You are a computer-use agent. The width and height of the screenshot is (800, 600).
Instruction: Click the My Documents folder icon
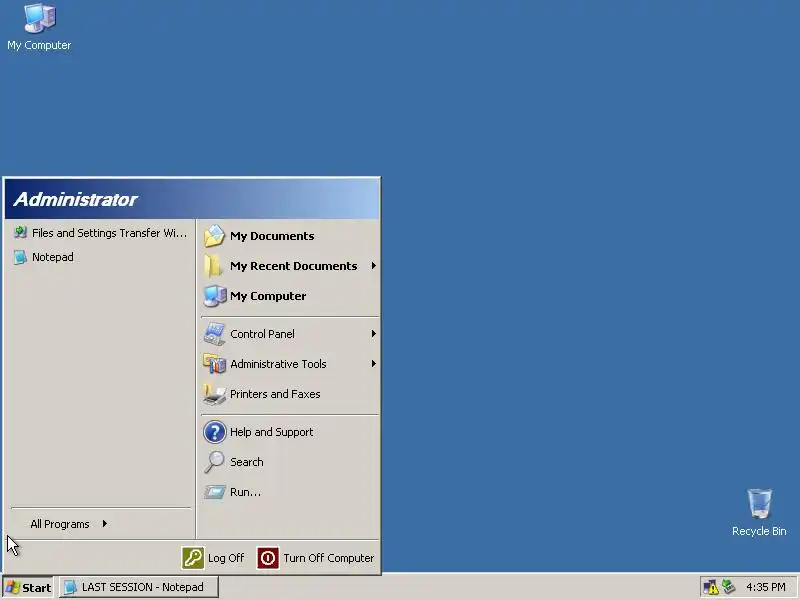[214, 236]
